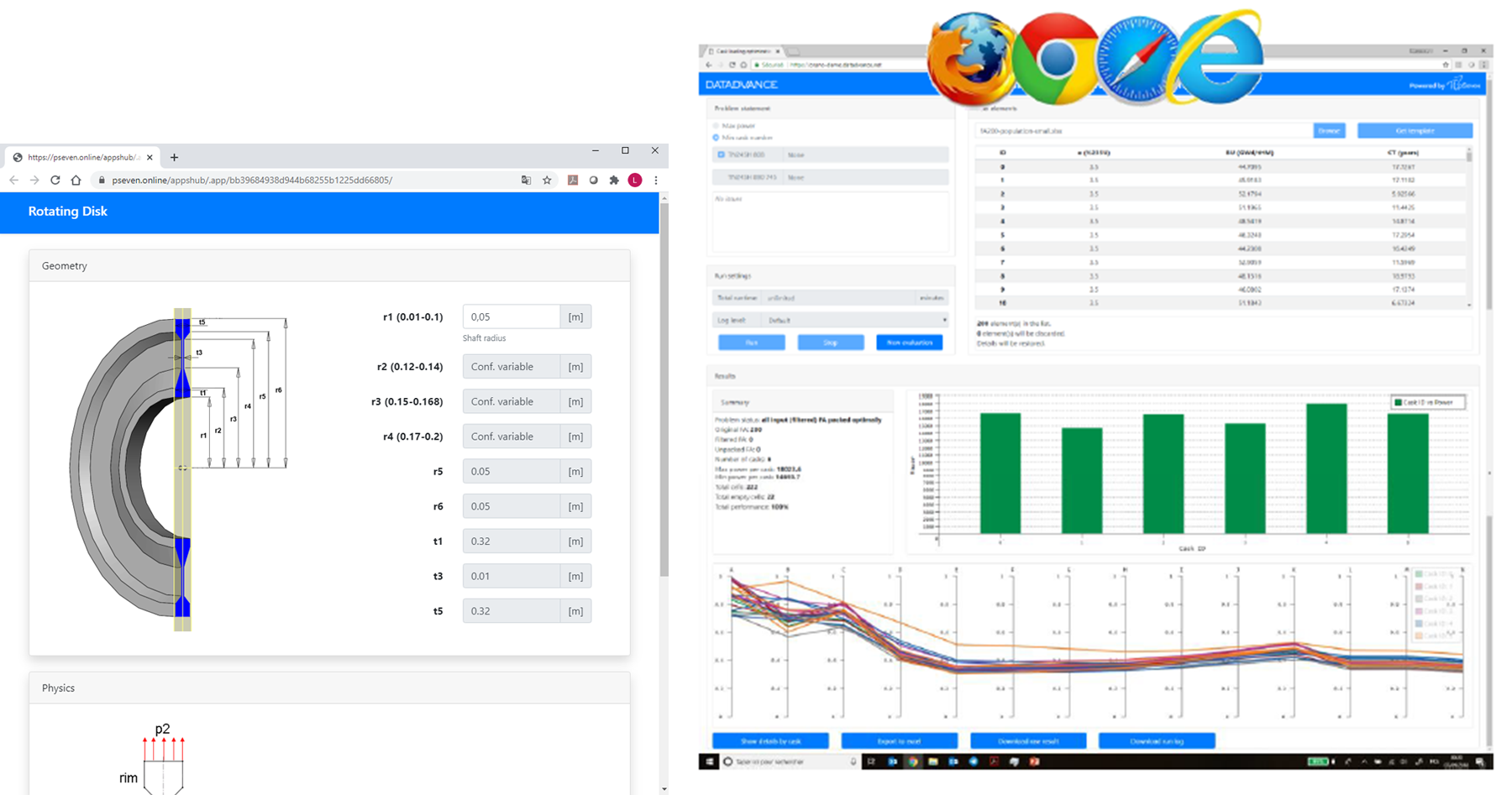Viewport: 1512px width, 795px height.
Task: Click the Get template button
Action: [x=1415, y=131]
